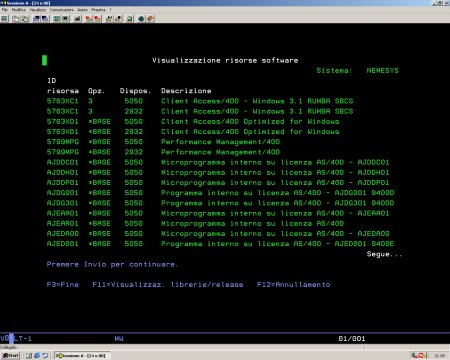Click F11=Visualizzaz. librerie/release label
Screen dimensions: 450x360
[168, 284]
